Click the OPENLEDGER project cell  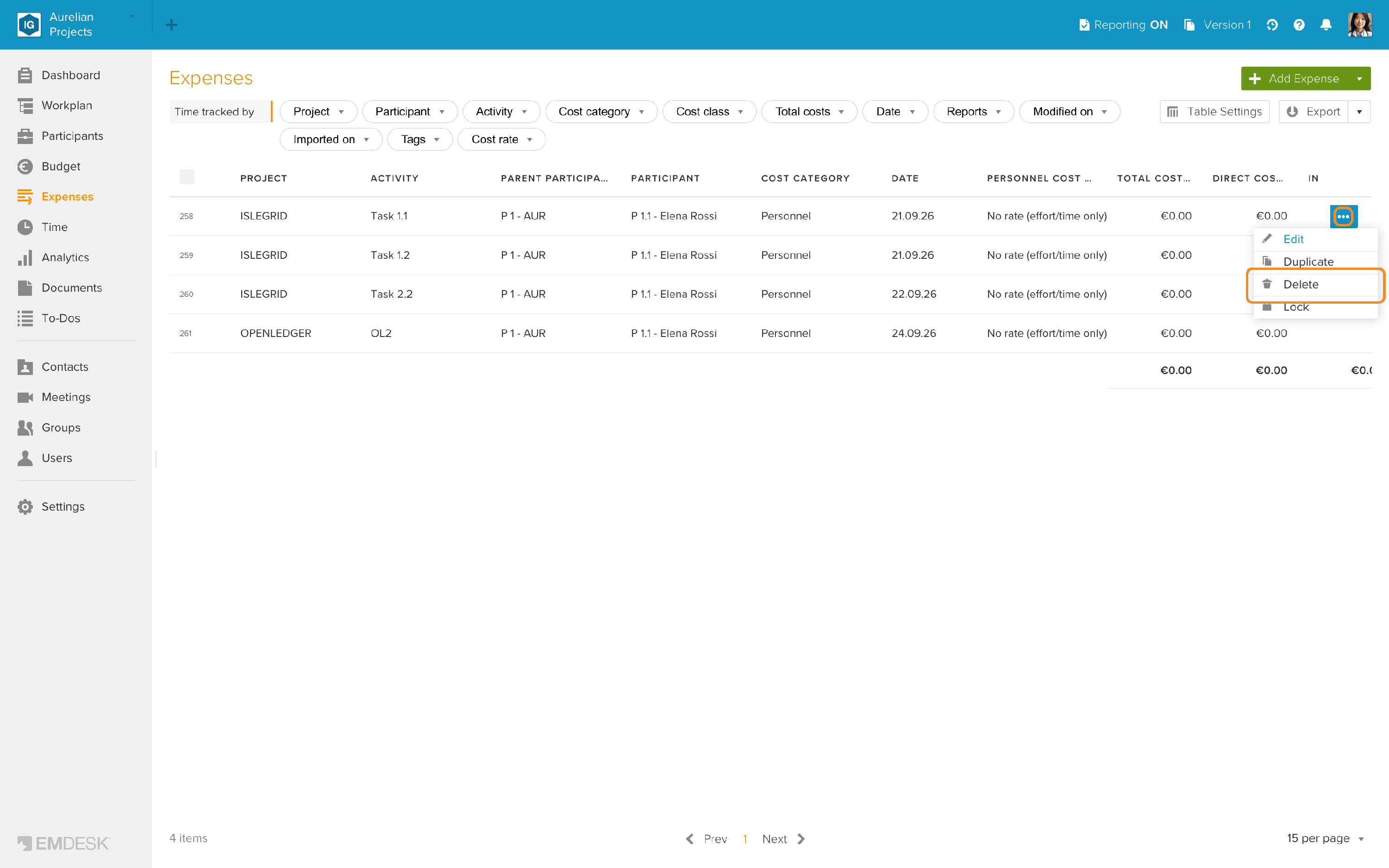(x=275, y=333)
